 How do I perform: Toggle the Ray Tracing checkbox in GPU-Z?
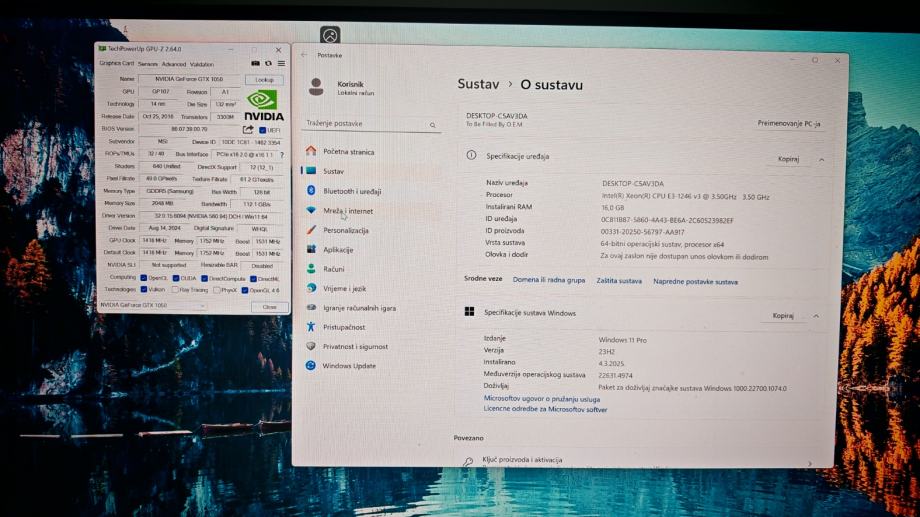point(175,290)
